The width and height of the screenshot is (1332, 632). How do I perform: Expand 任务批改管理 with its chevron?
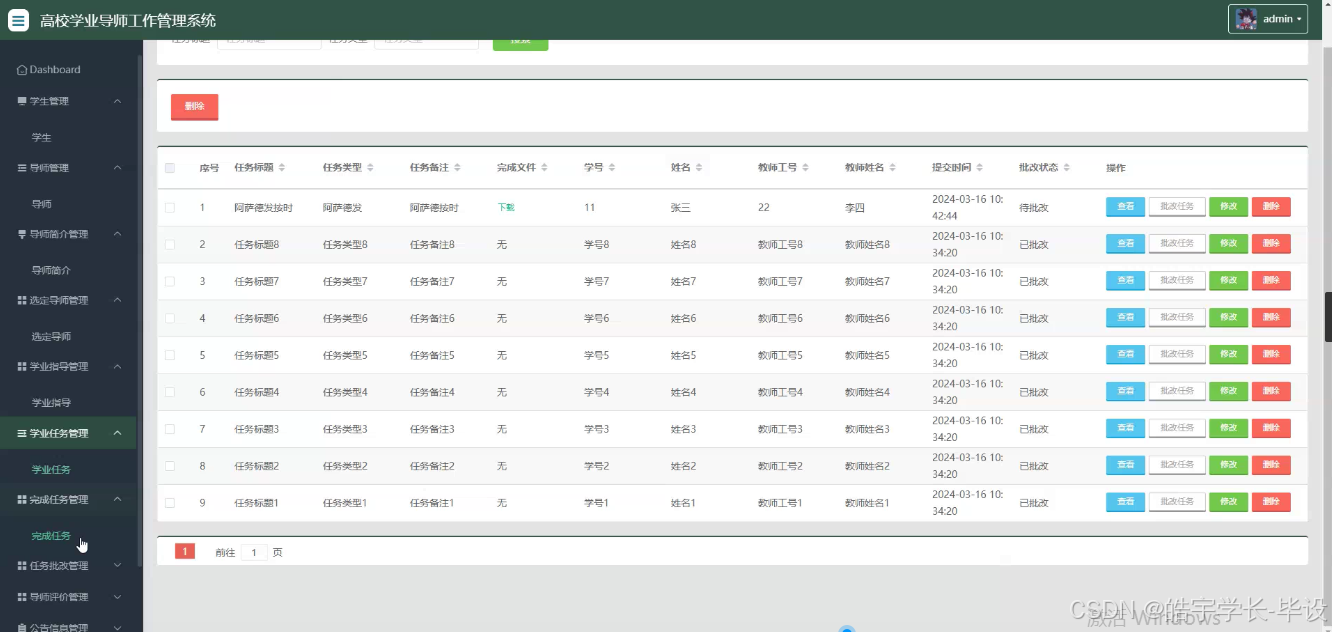(x=117, y=566)
